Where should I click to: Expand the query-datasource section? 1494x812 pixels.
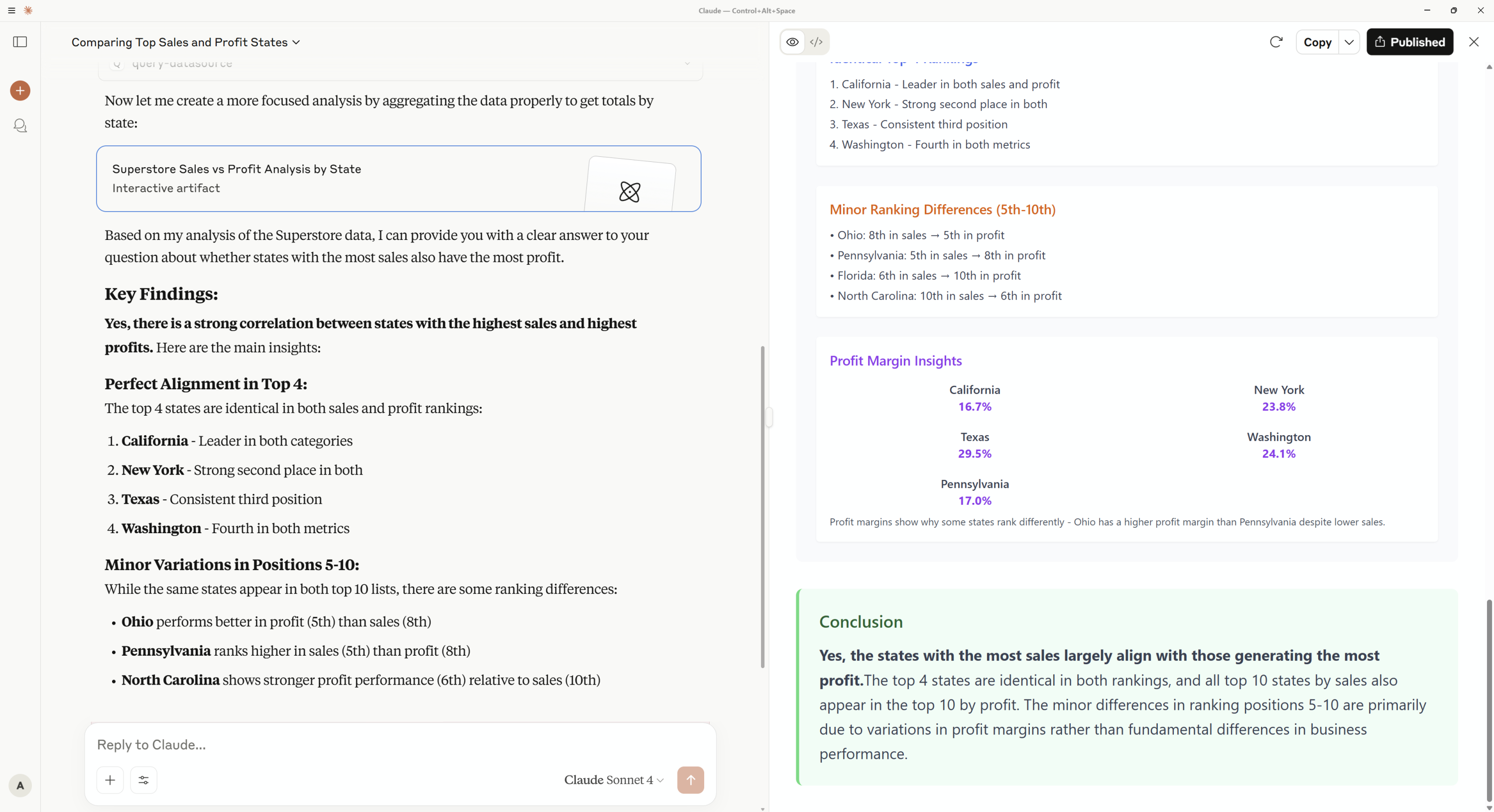click(687, 63)
